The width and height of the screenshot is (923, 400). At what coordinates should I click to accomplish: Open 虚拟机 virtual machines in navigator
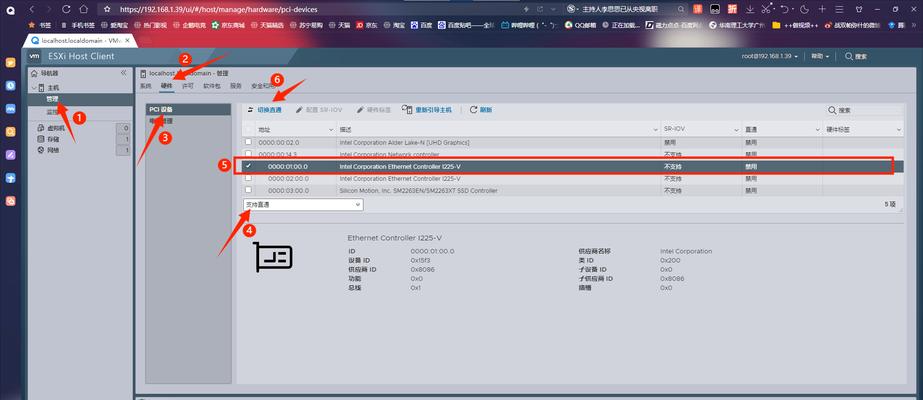[x=54, y=128]
